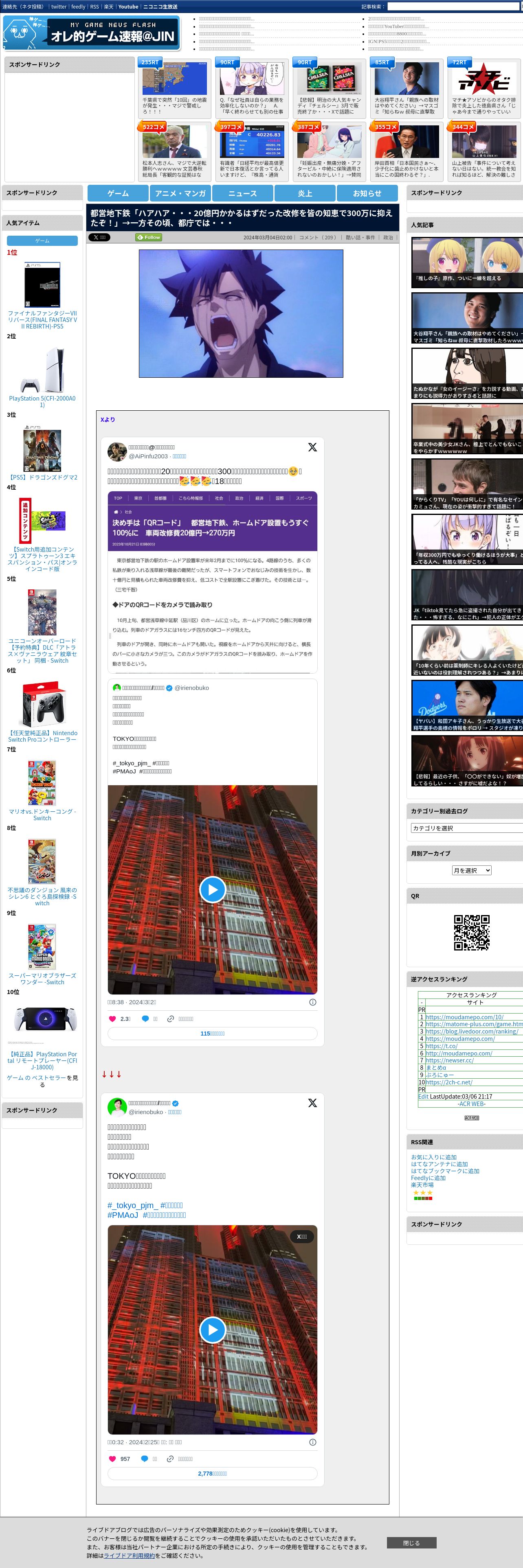The width and height of the screenshot is (523, 1568).
Task: Switch to ニュース navigation tab
Action: (242, 193)
